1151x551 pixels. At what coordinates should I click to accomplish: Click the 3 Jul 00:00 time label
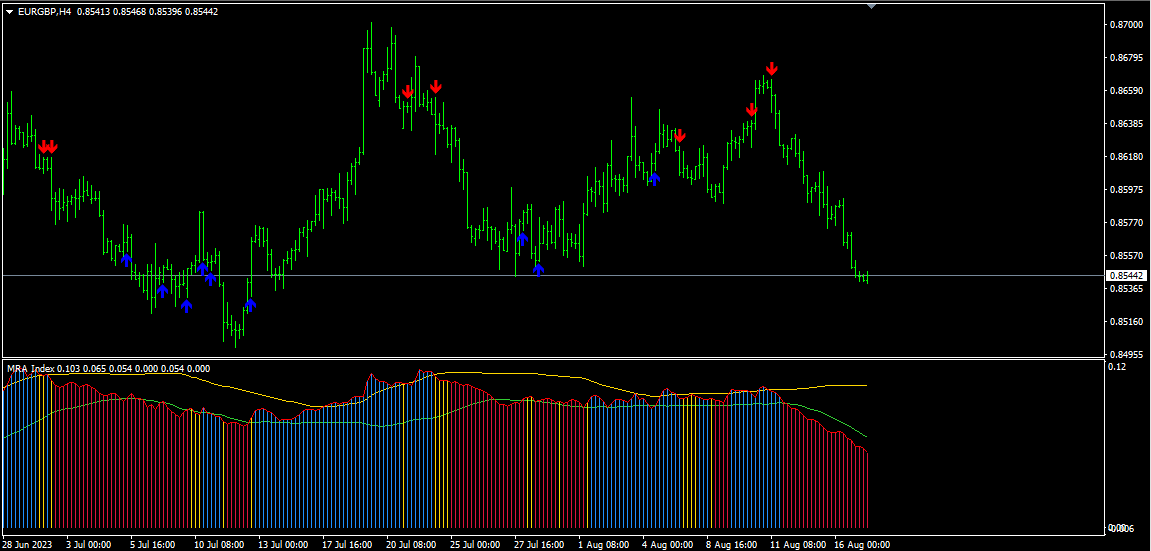pos(88,545)
